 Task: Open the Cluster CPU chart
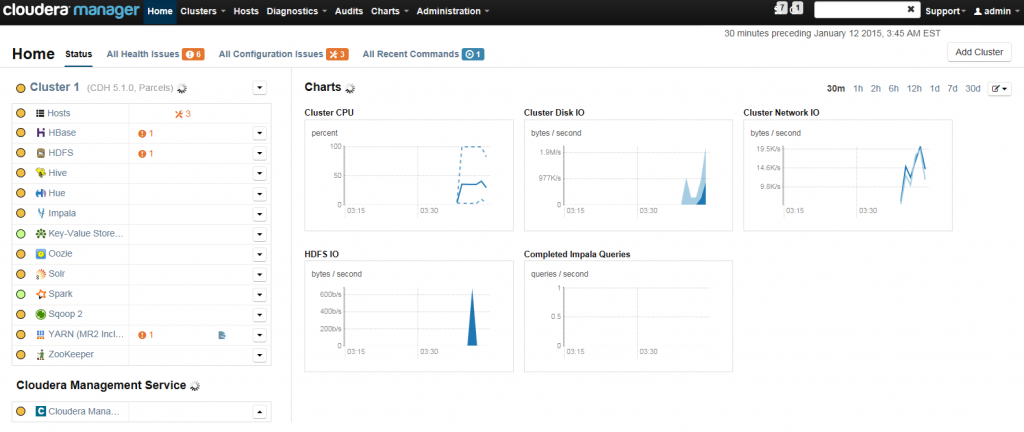pos(409,175)
